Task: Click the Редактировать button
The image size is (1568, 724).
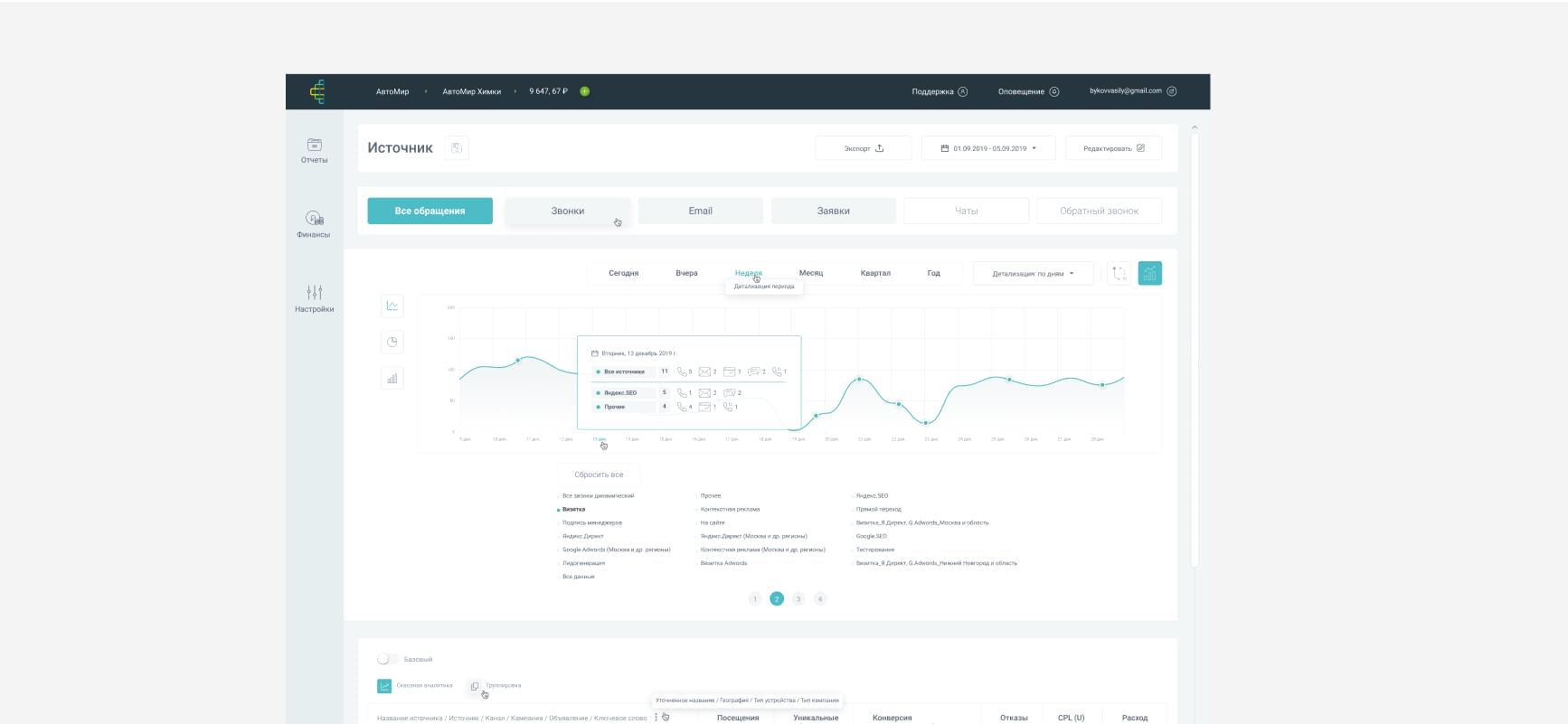Action: 1114,148
